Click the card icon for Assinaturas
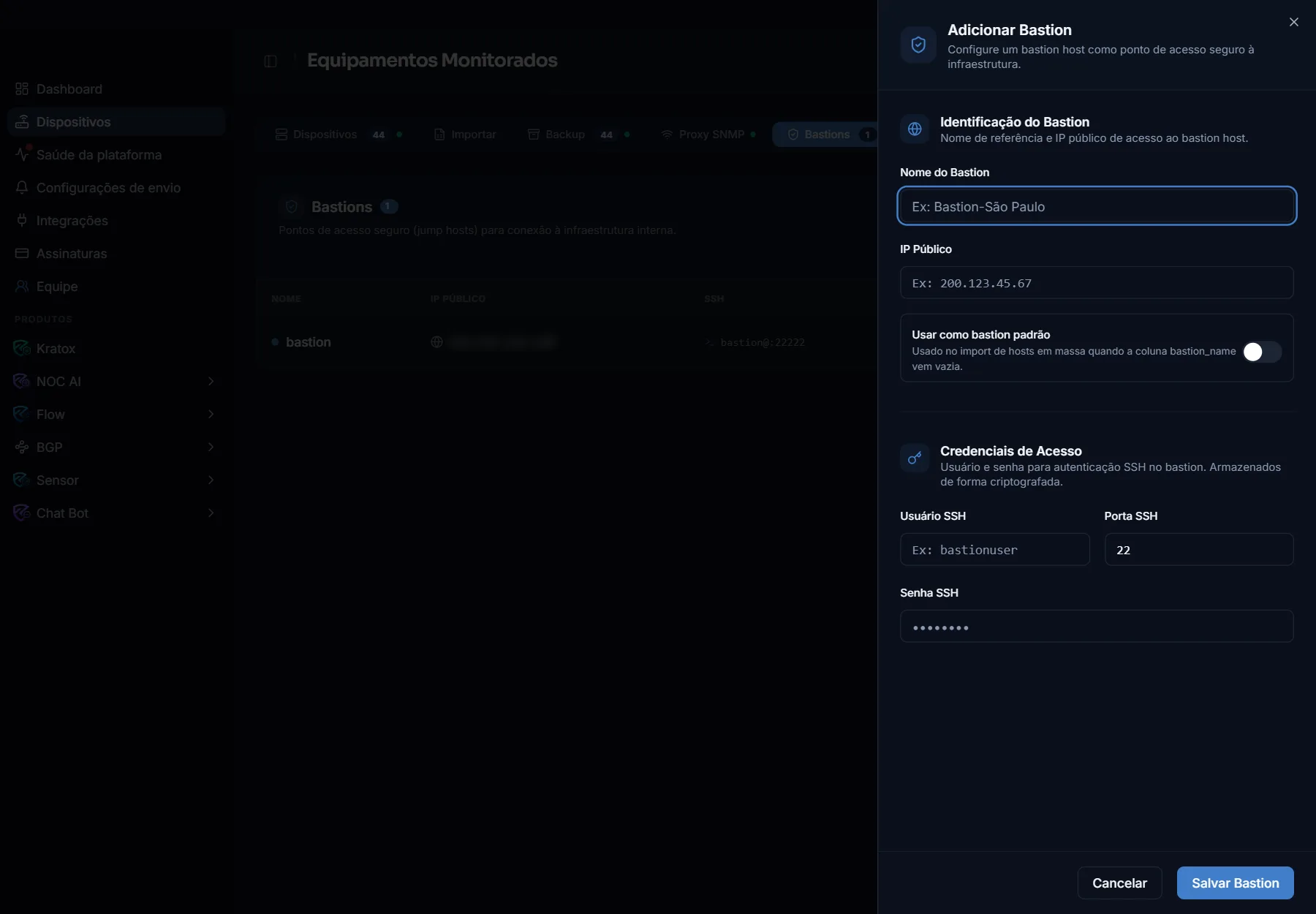Image resolution: width=1316 pixels, height=914 pixels. point(22,253)
